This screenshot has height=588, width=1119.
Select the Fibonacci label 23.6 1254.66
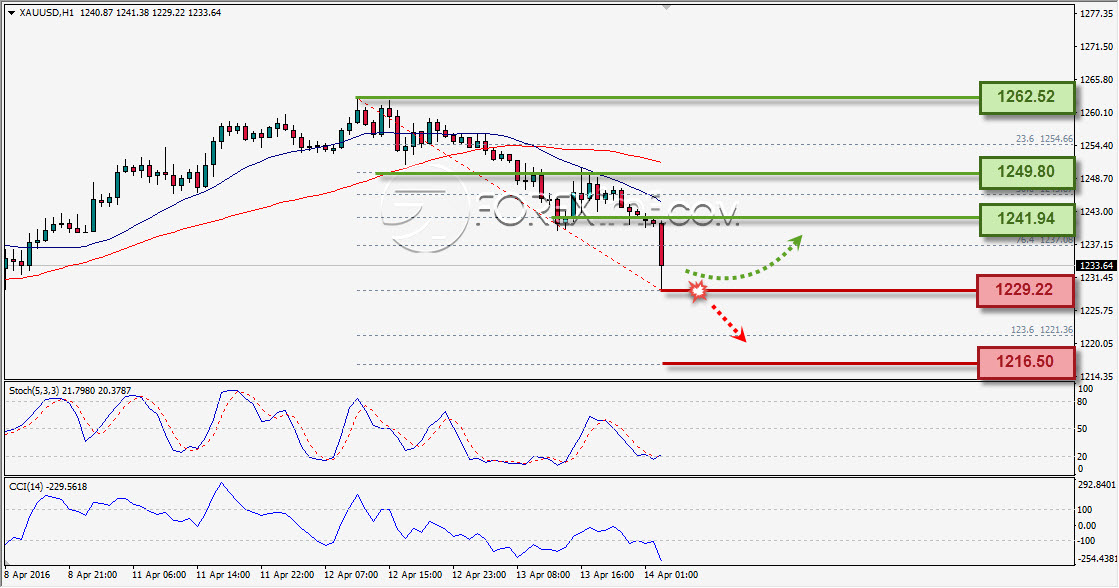tap(1044, 138)
